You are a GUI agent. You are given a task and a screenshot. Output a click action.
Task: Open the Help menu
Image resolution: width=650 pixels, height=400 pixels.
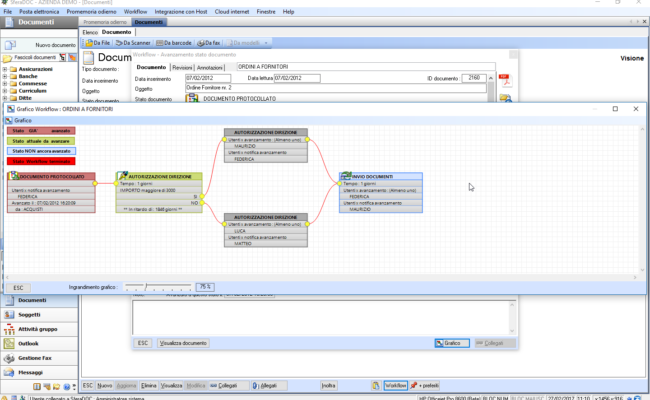tap(288, 12)
